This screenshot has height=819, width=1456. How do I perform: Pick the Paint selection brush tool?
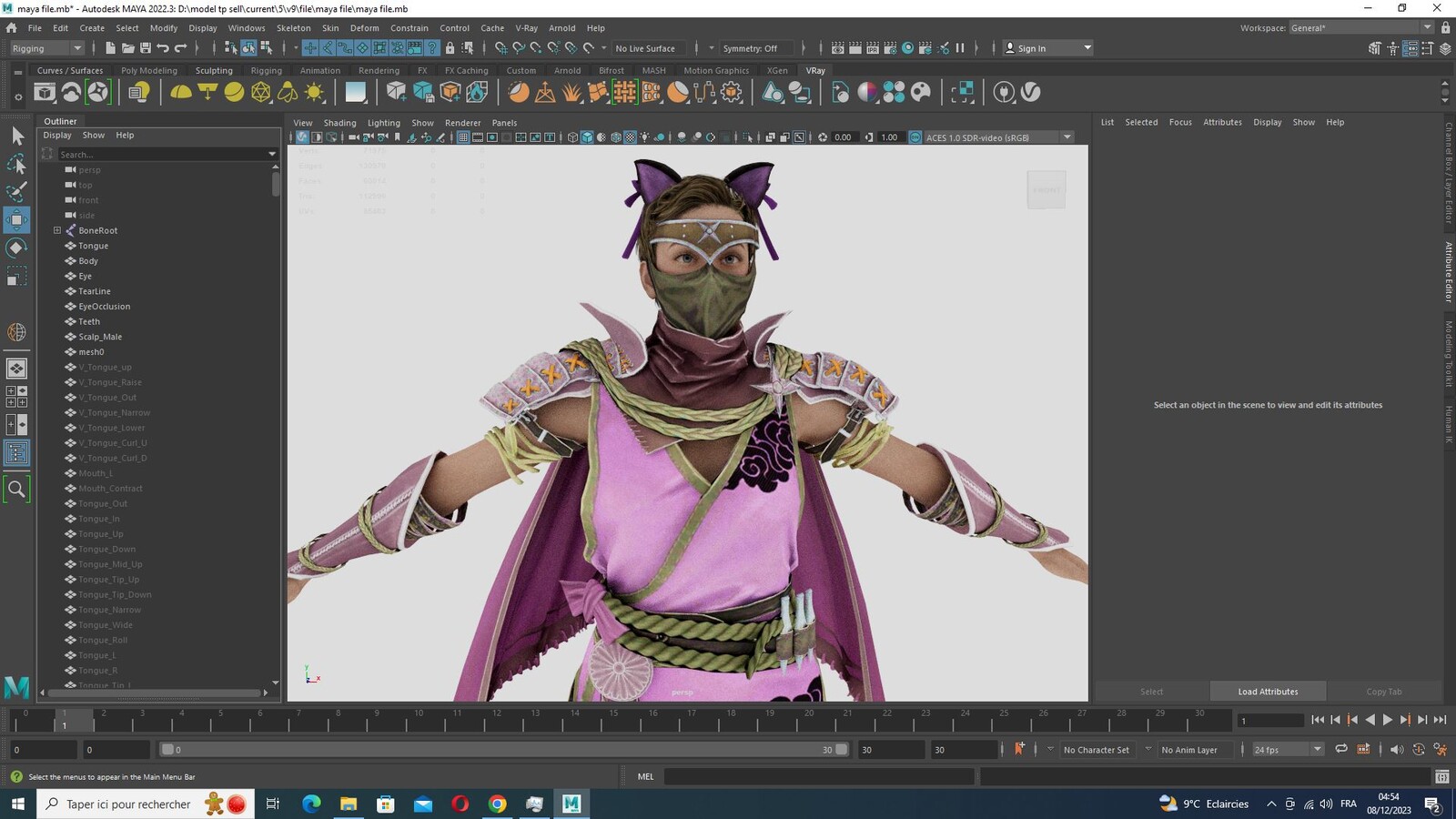(x=16, y=191)
